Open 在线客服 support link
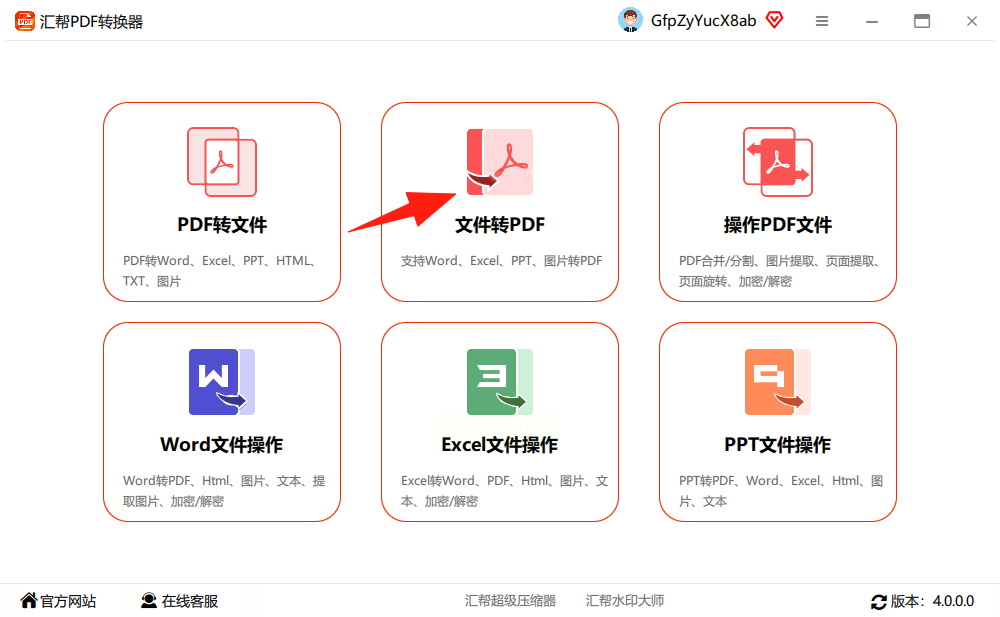The height and width of the screenshot is (617, 1000). pyautogui.click(x=179, y=601)
